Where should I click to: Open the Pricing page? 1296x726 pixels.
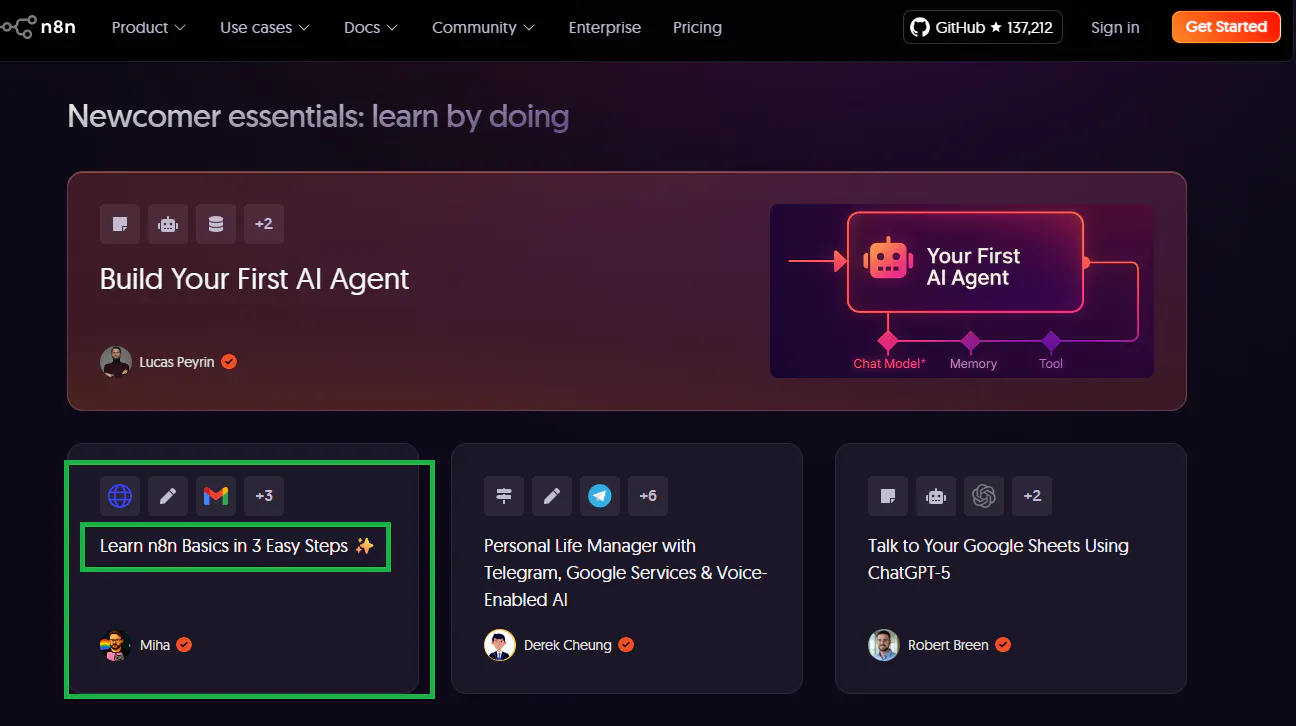click(x=697, y=27)
